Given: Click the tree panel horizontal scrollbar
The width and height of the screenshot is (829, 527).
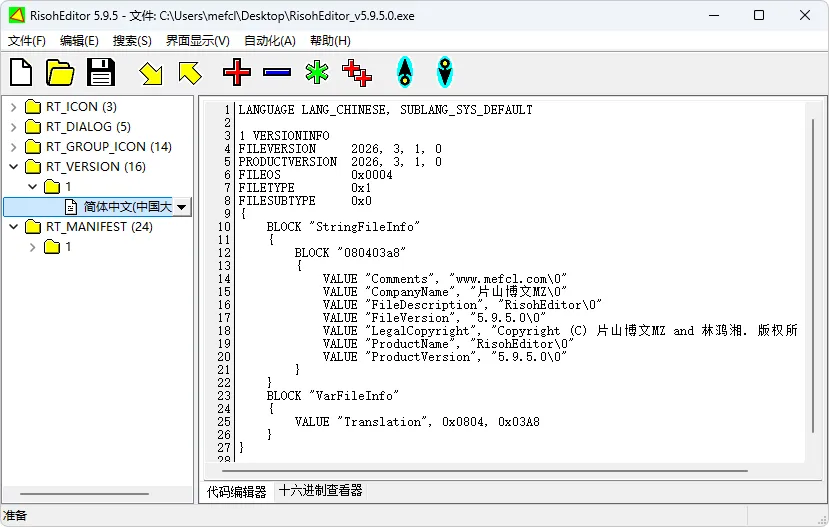Looking at the screenshot, I should (84, 494).
